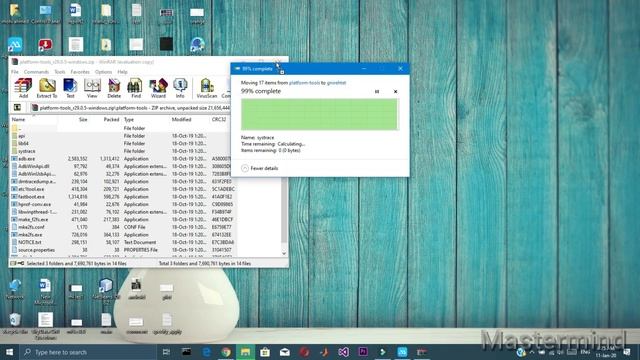Image resolution: width=640 pixels, height=360 pixels.
Task: Click the Info toolbar icon
Action: click(x=180, y=88)
